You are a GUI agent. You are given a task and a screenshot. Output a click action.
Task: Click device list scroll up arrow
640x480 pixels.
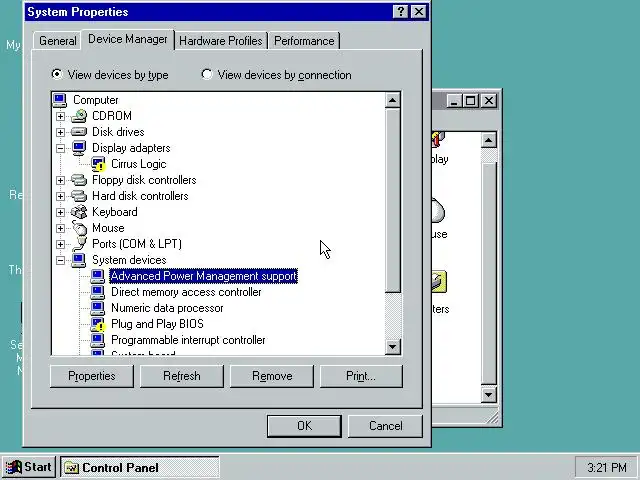[393, 100]
